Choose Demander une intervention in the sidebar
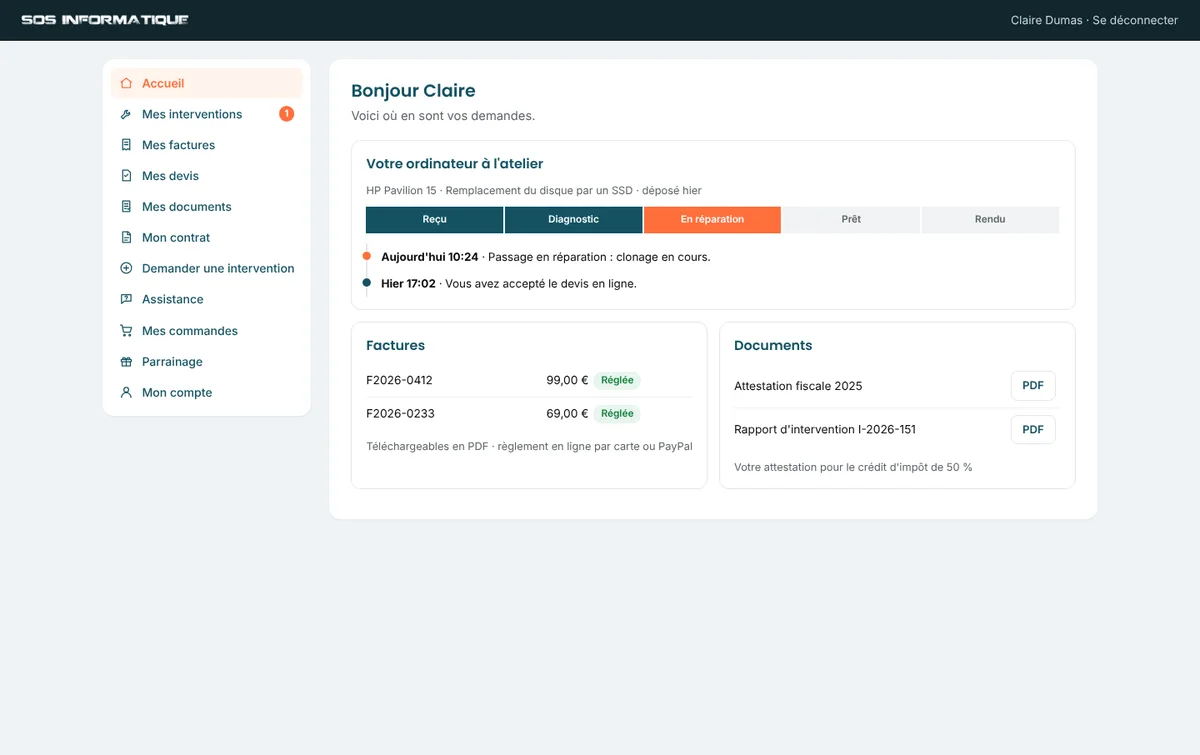 (x=207, y=268)
